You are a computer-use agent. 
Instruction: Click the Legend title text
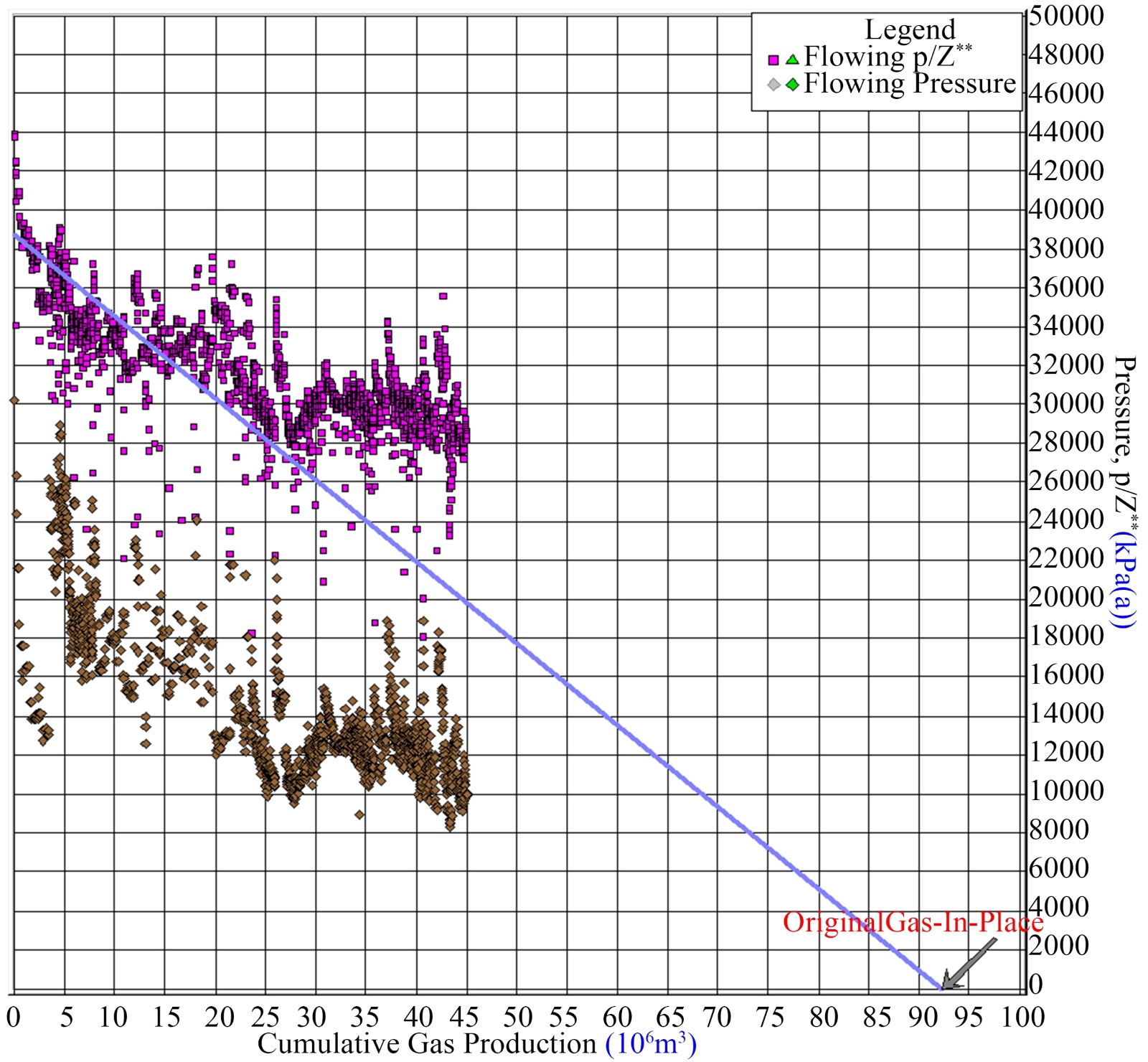click(x=910, y=30)
